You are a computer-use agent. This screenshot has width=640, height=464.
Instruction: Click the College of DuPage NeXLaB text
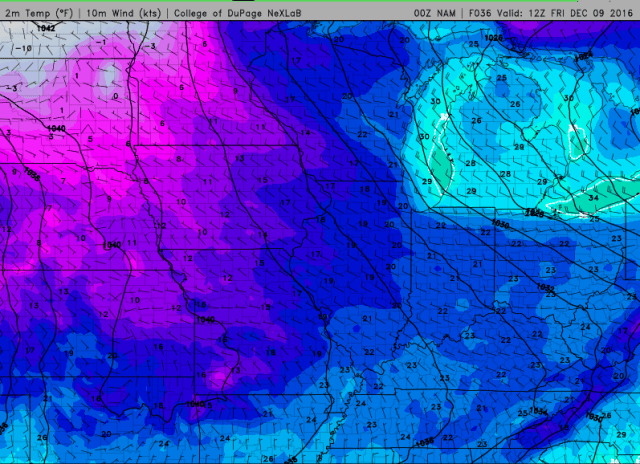tap(236, 13)
